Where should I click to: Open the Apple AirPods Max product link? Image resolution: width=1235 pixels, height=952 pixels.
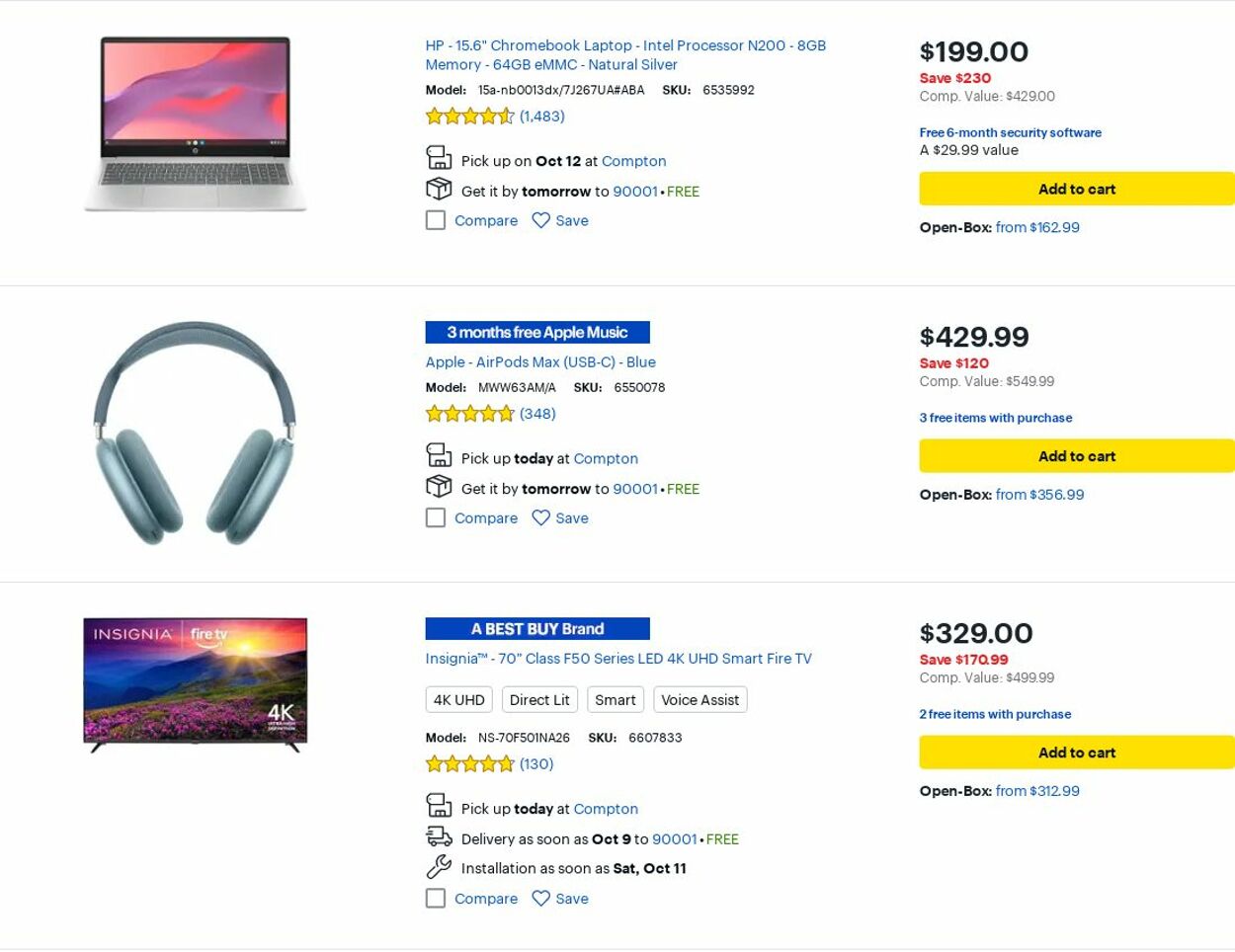(540, 362)
